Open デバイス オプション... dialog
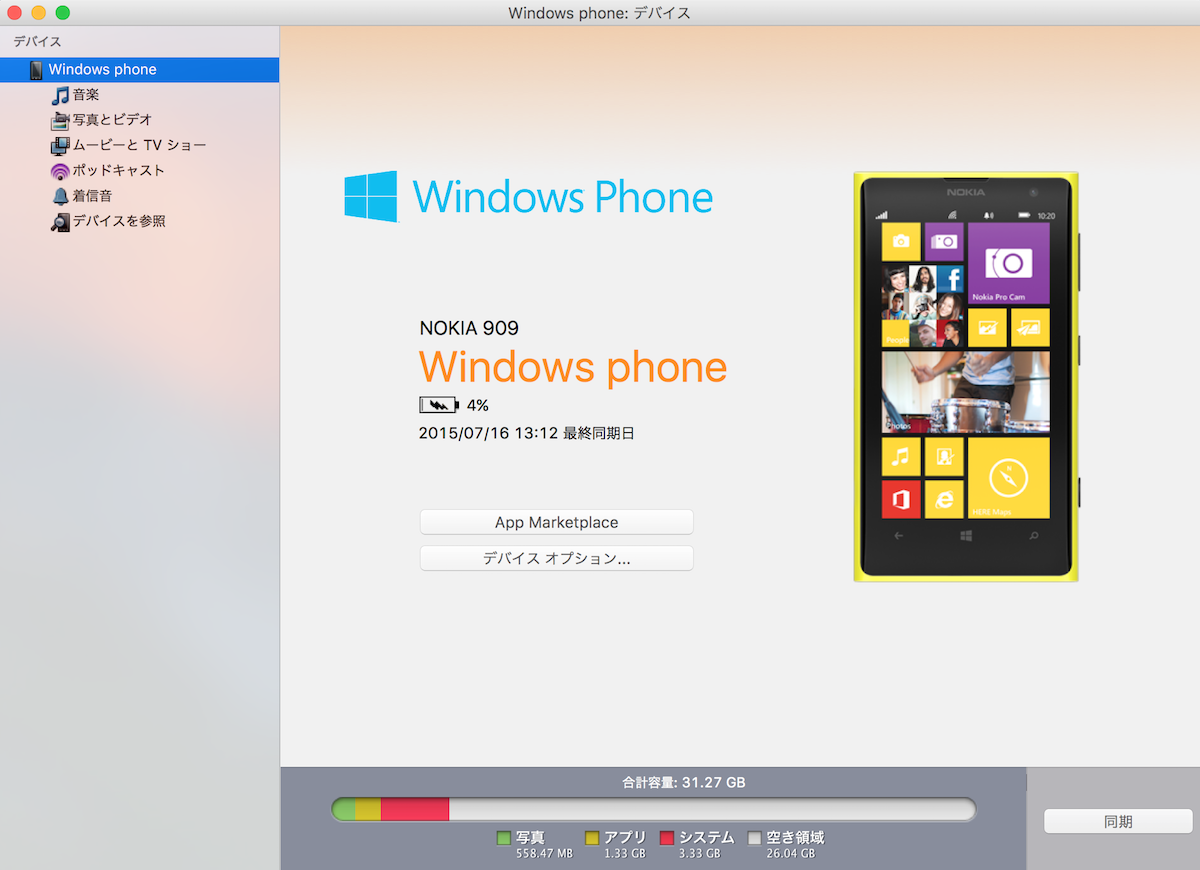The width and height of the screenshot is (1200, 870). tap(556, 558)
